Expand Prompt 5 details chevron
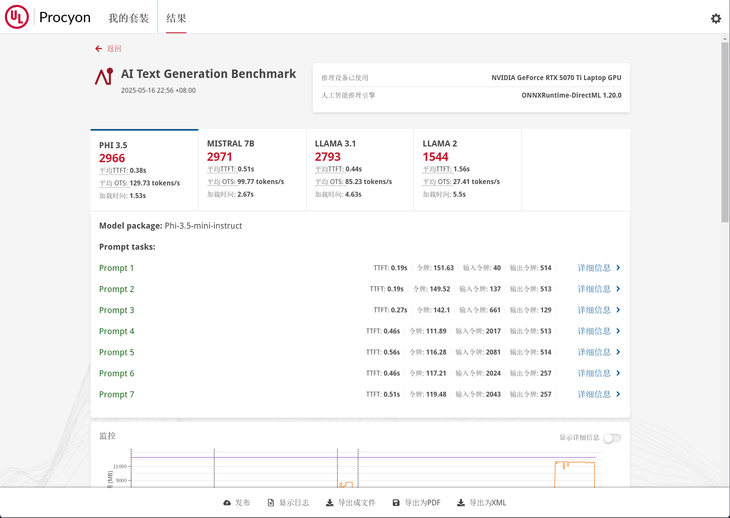This screenshot has width=730, height=518. [618, 352]
